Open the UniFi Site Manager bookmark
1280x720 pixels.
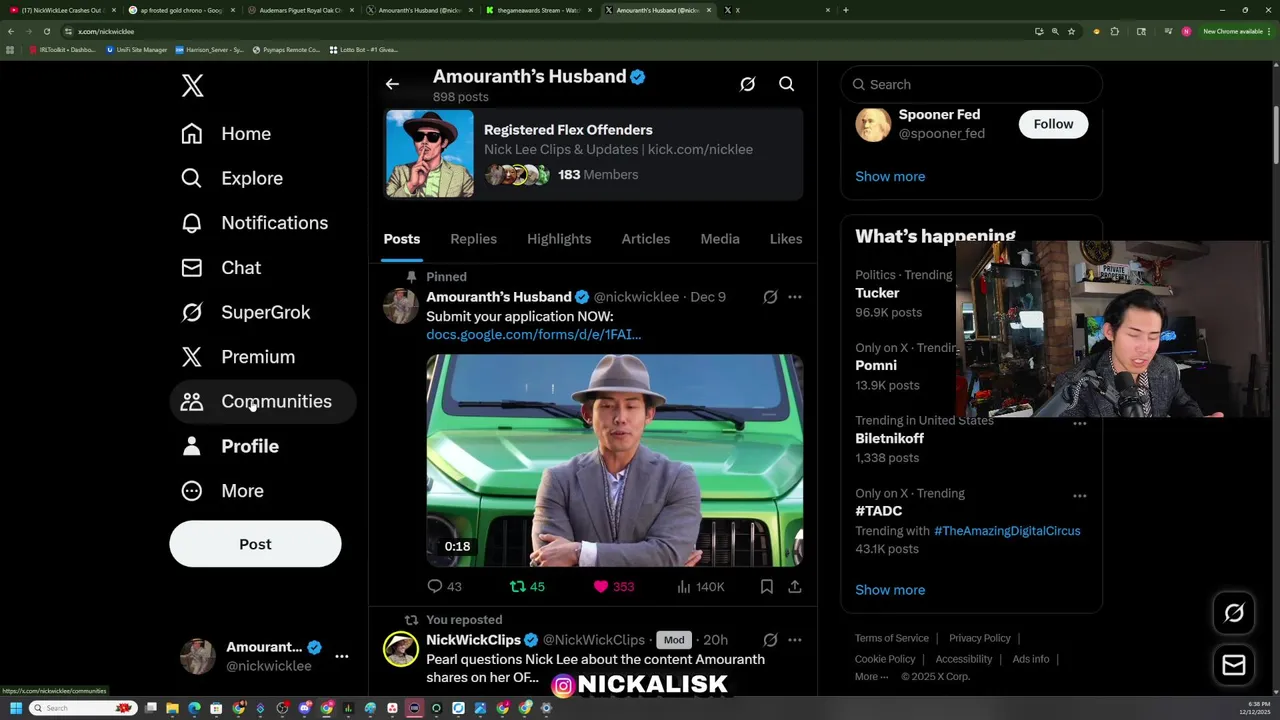click(137, 49)
